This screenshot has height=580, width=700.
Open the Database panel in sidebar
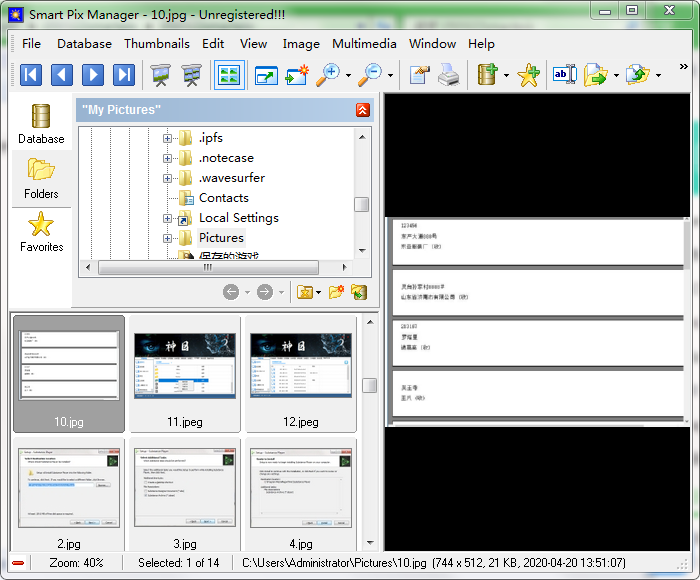point(41,124)
